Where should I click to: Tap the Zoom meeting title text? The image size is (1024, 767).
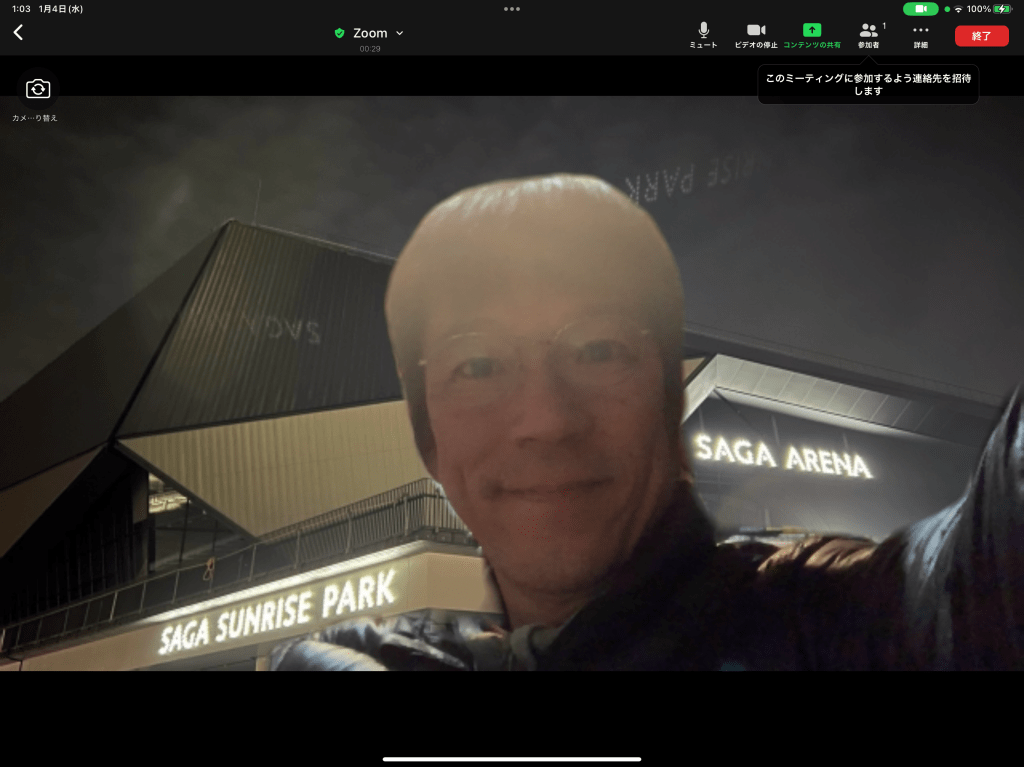[370, 33]
